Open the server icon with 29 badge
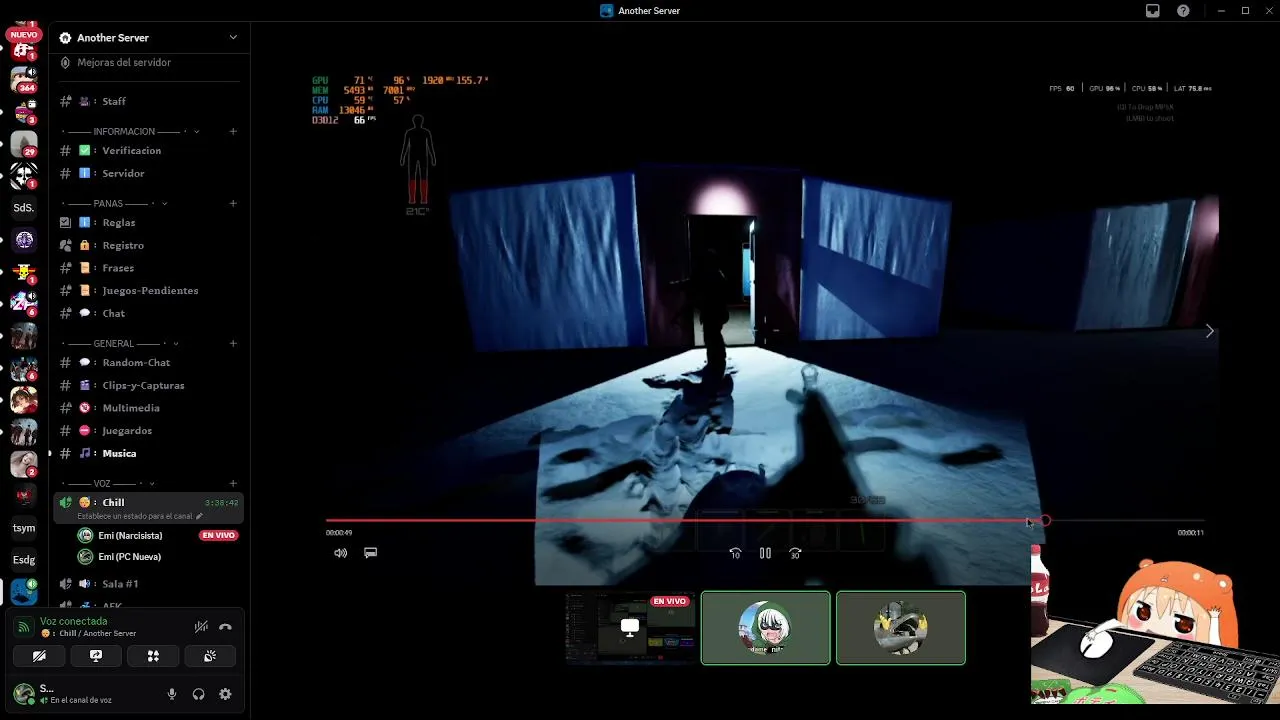 24,144
